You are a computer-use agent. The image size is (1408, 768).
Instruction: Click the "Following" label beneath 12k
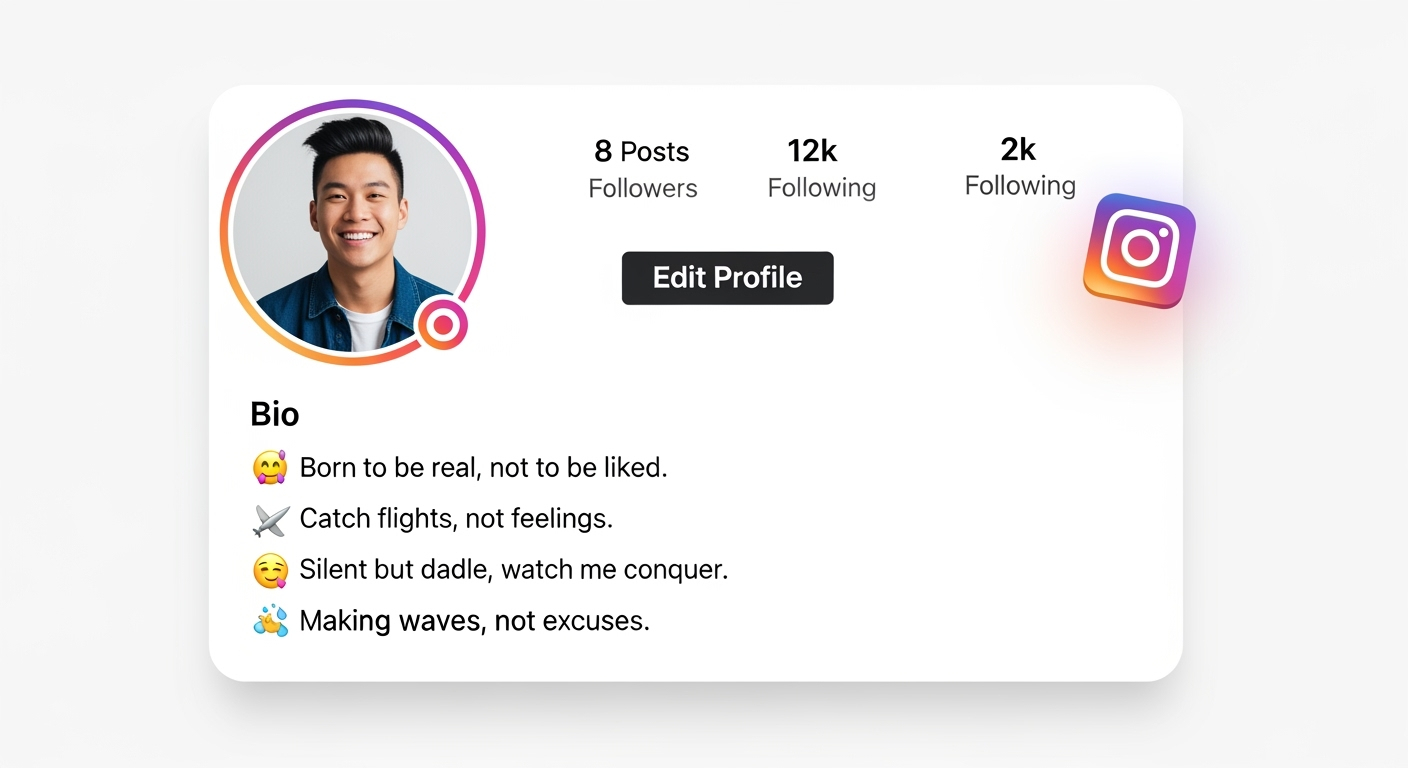[x=821, y=188]
